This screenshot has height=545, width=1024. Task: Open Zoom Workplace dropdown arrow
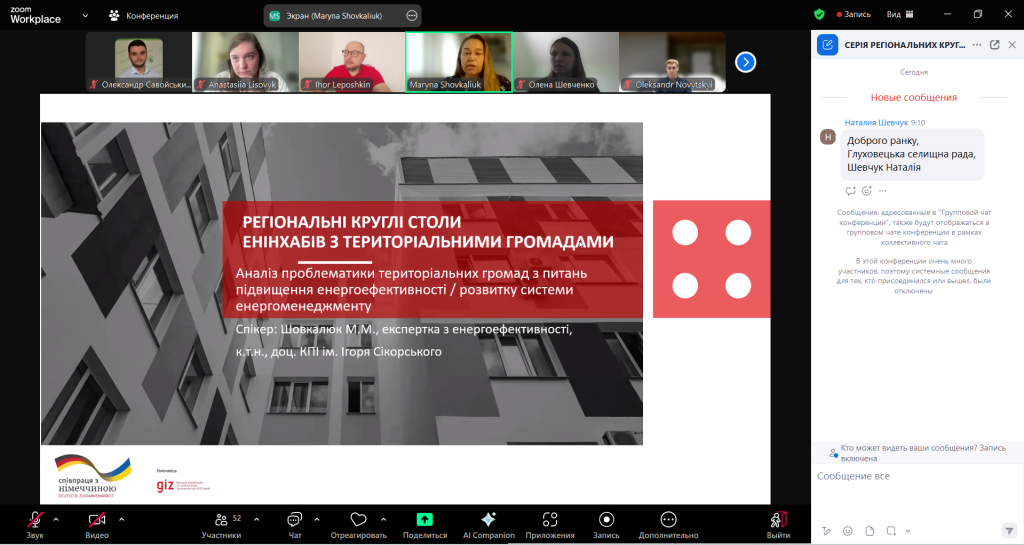pyautogui.click(x=85, y=15)
